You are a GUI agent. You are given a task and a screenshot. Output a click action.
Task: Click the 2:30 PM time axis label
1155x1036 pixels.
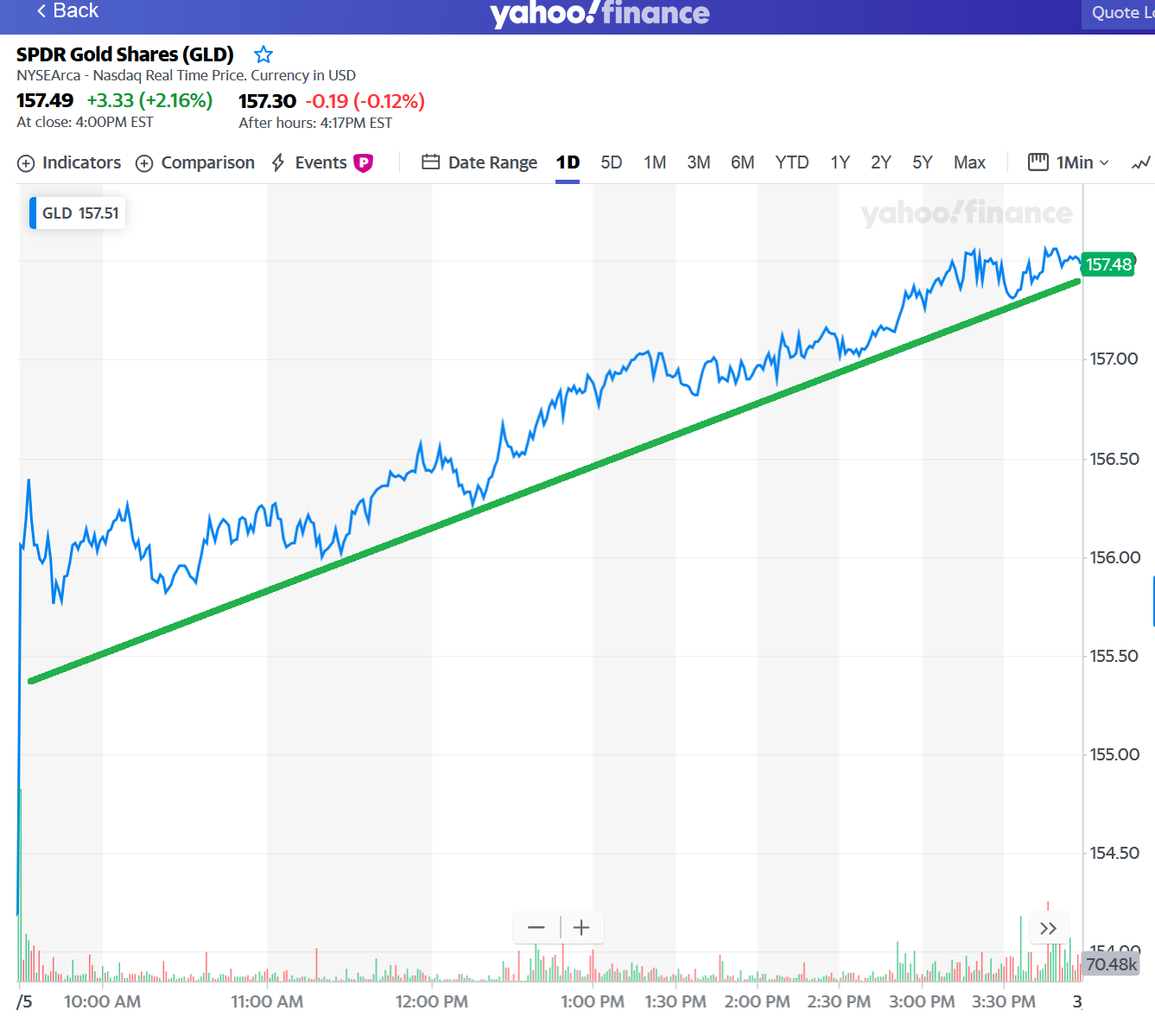point(839,1001)
